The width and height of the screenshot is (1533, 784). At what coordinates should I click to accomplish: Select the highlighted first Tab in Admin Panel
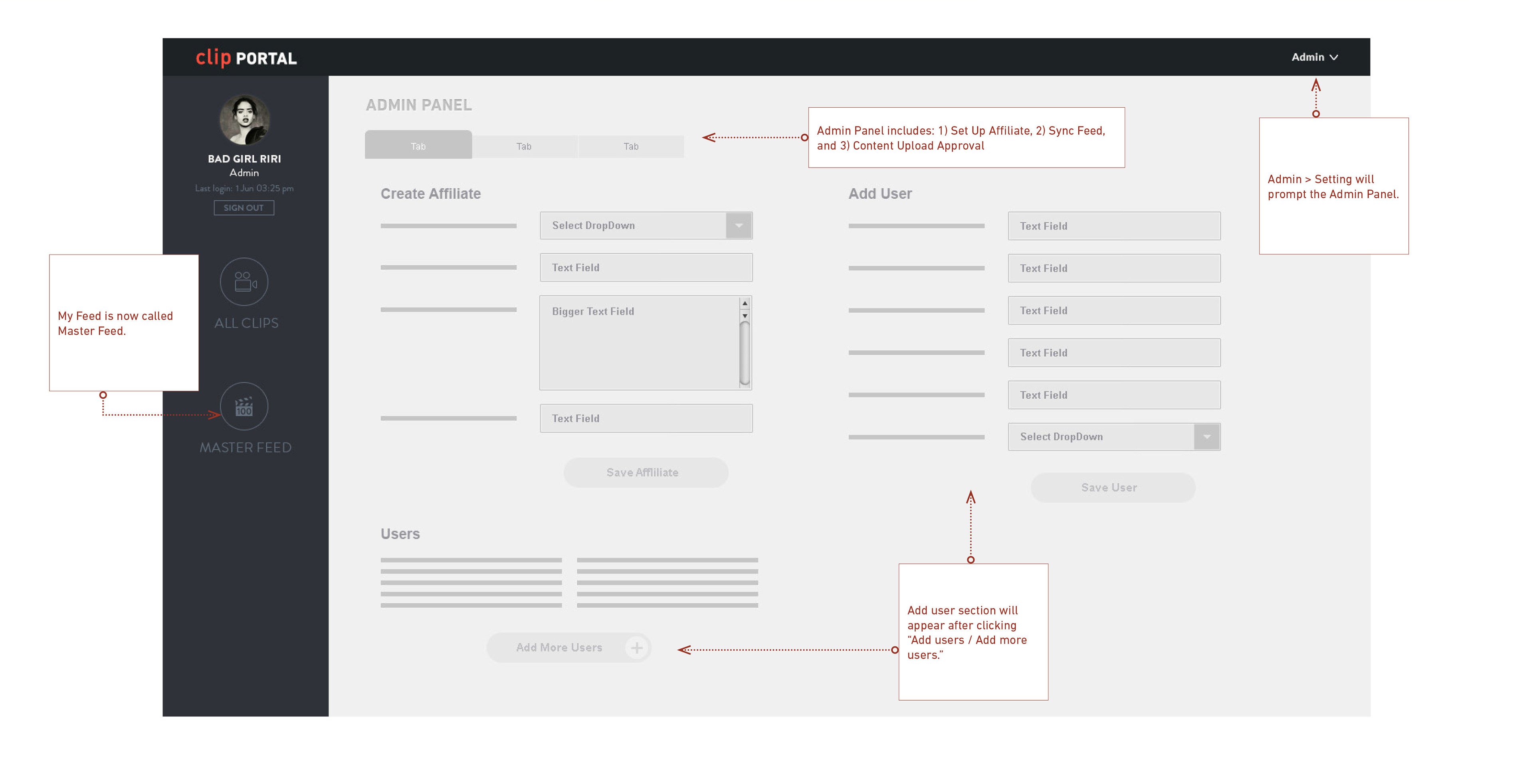point(418,144)
